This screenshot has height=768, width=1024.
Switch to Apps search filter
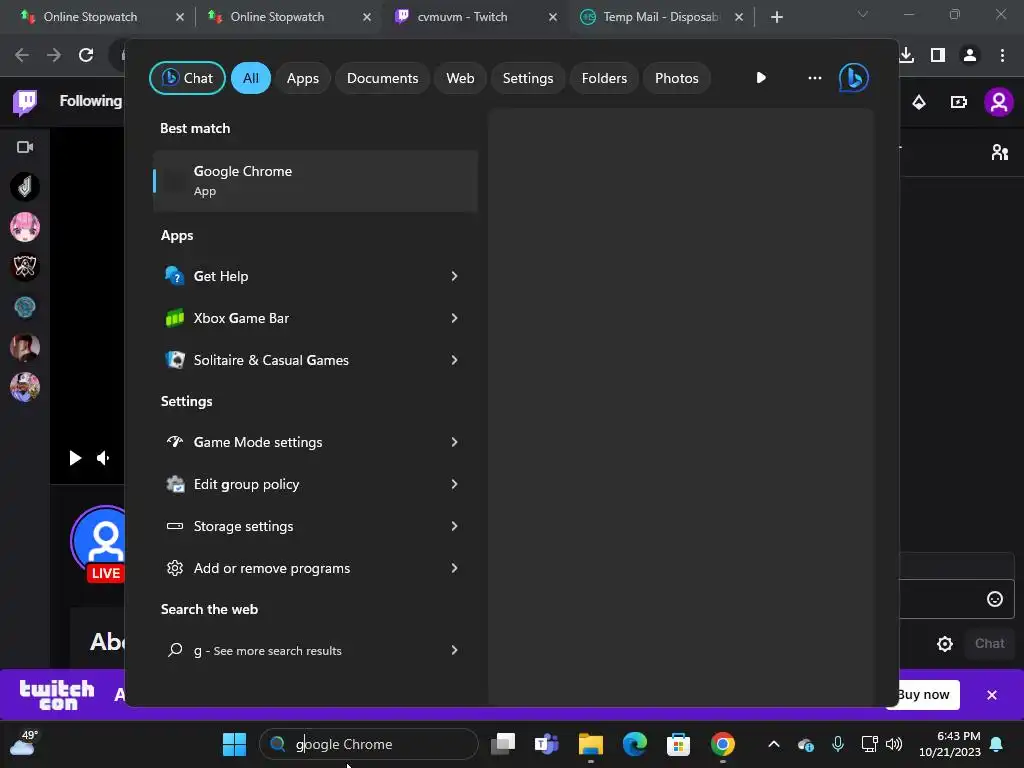(x=302, y=78)
